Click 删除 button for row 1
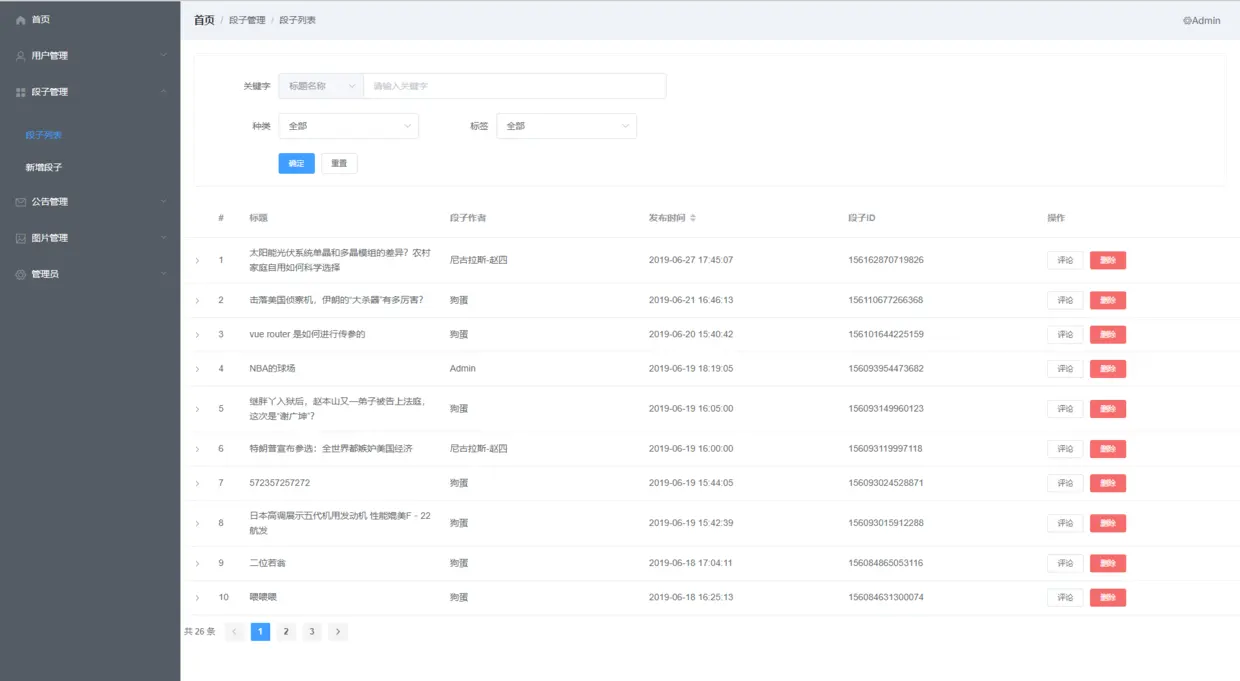The height and width of the screenshot is (681, 1240). click(1108, 260)
